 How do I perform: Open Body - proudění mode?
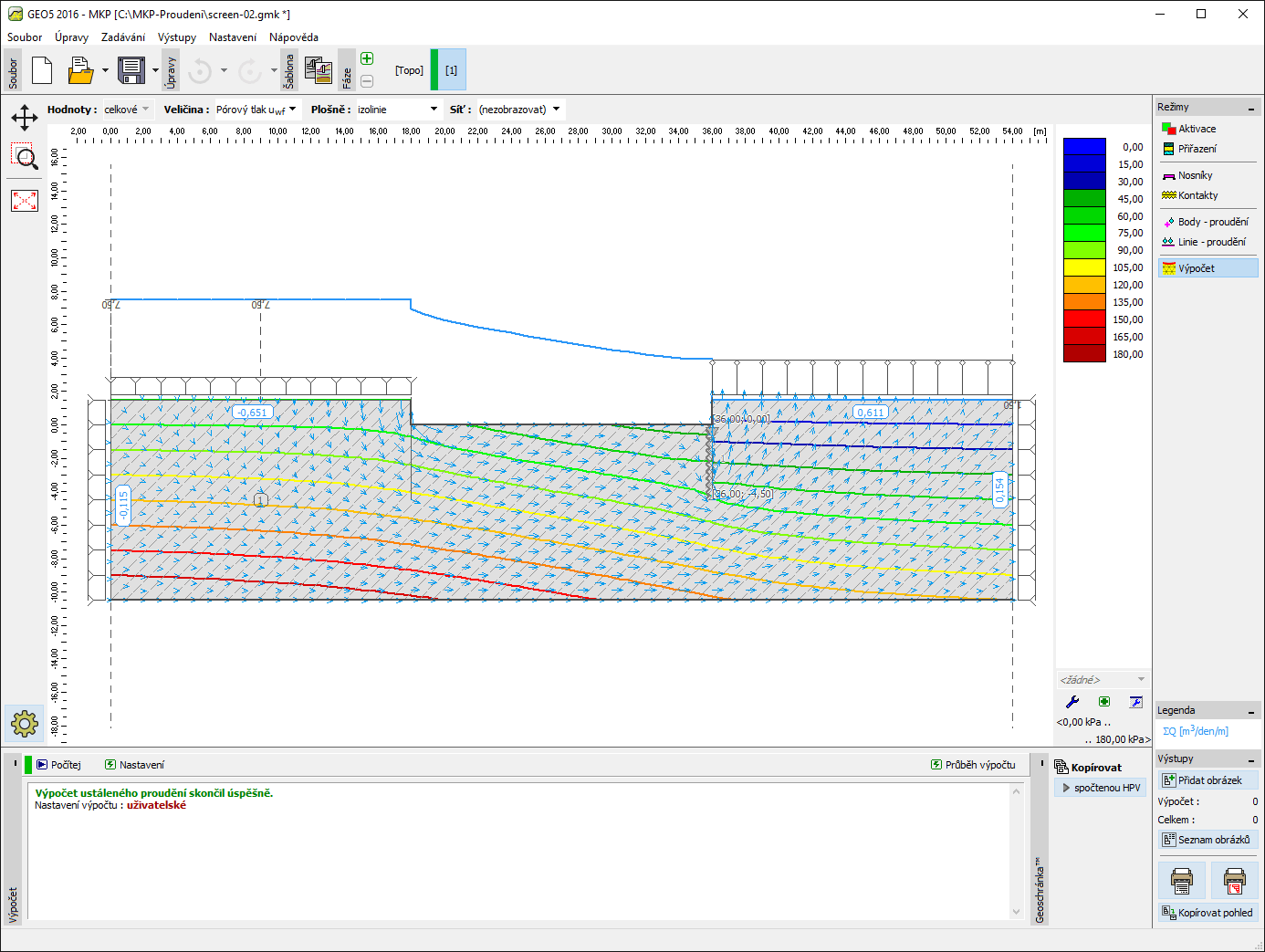pyautogui.click(x=1205, y=222)
